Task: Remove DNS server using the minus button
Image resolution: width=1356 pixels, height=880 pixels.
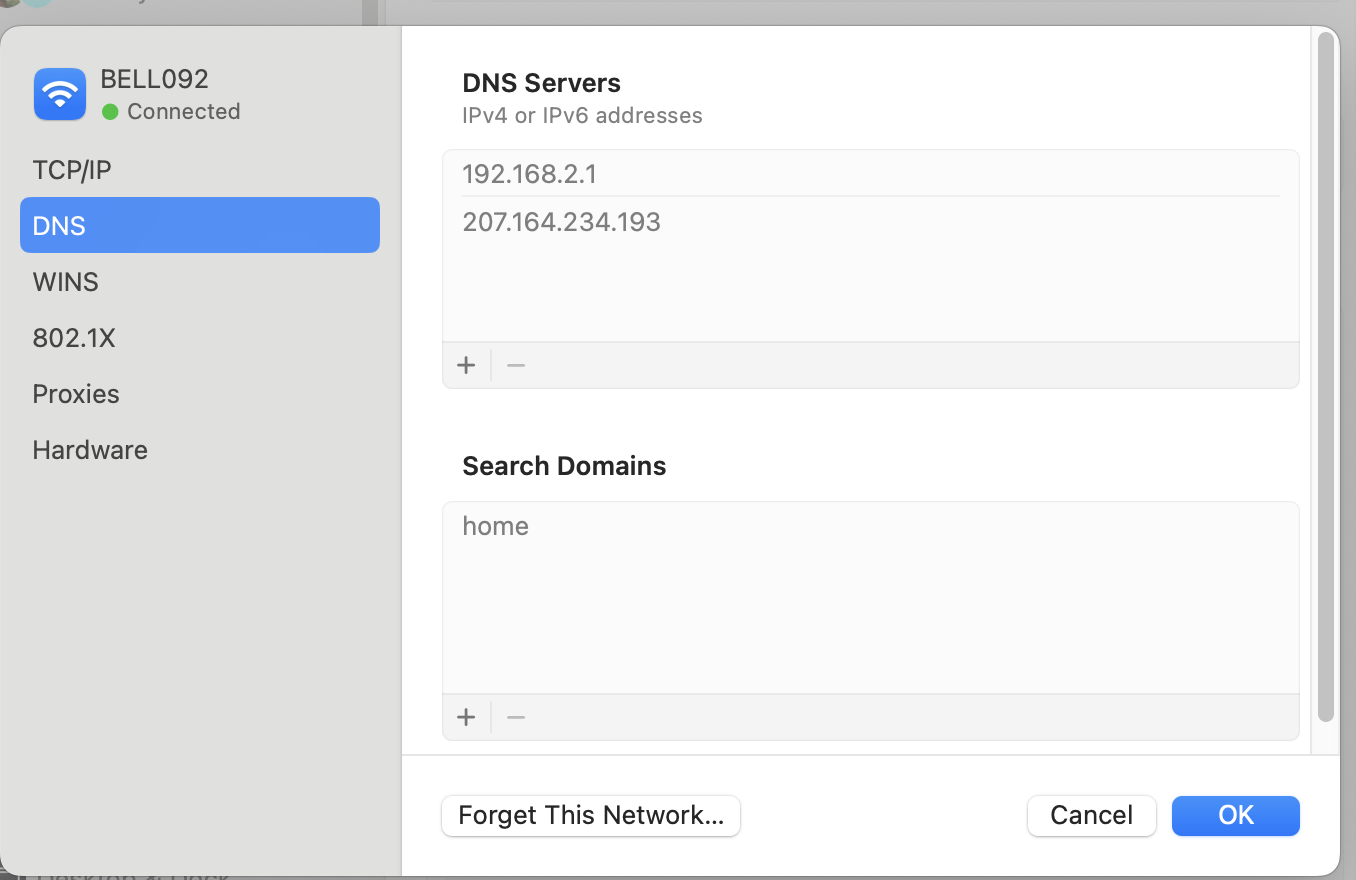Action: click(x=516, y=365)
